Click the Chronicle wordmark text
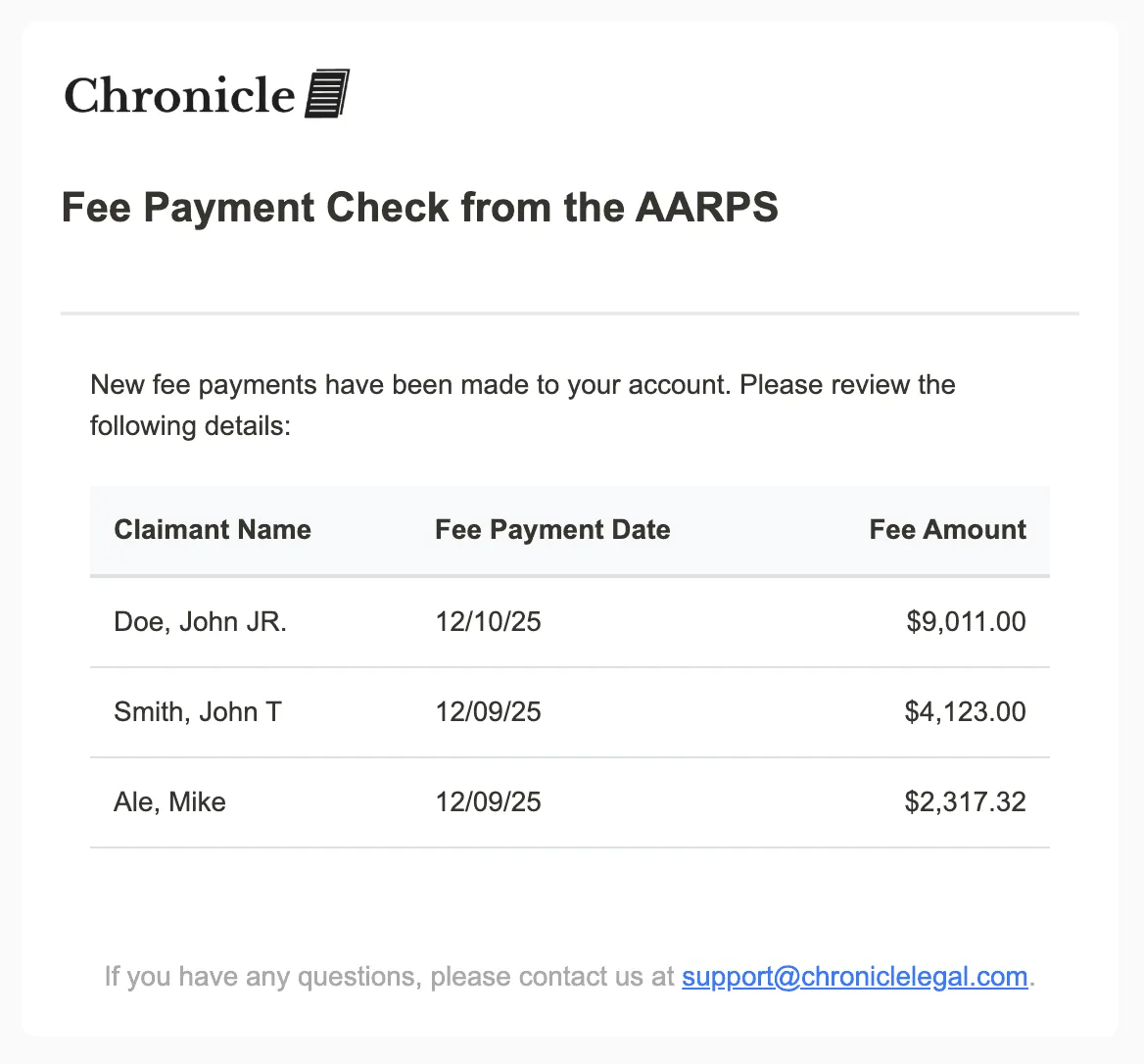This screenshot has height=1064, width=1144. (179, 96)
